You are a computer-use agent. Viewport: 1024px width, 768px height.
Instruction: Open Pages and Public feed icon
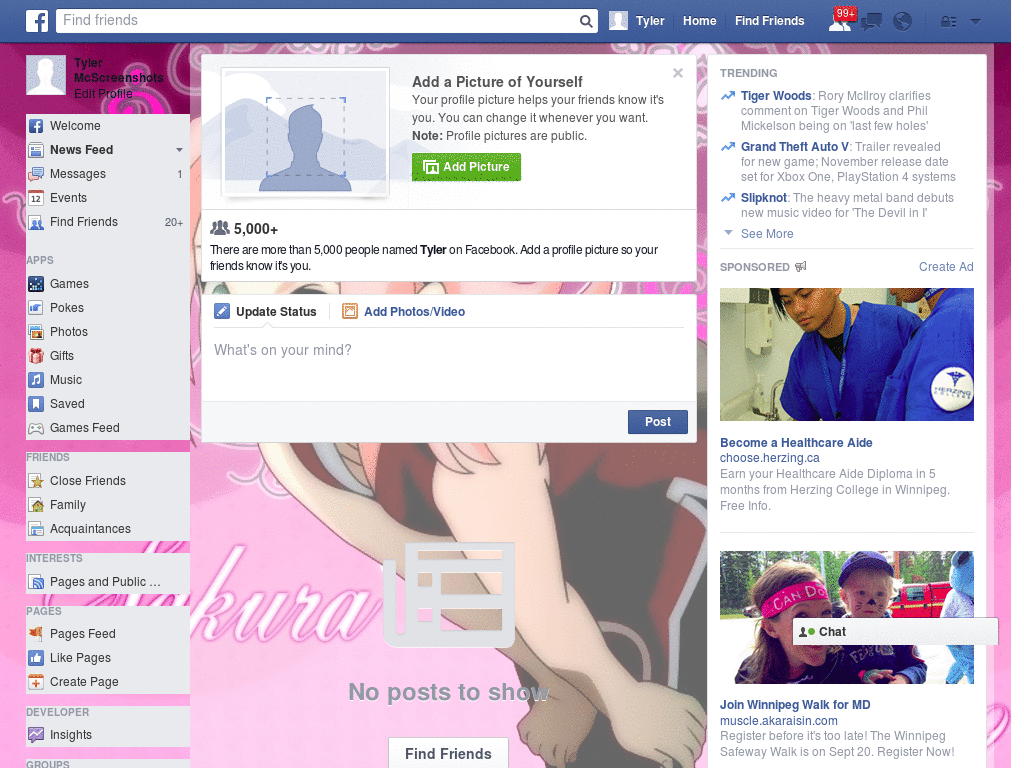click(x=36, y=582)
